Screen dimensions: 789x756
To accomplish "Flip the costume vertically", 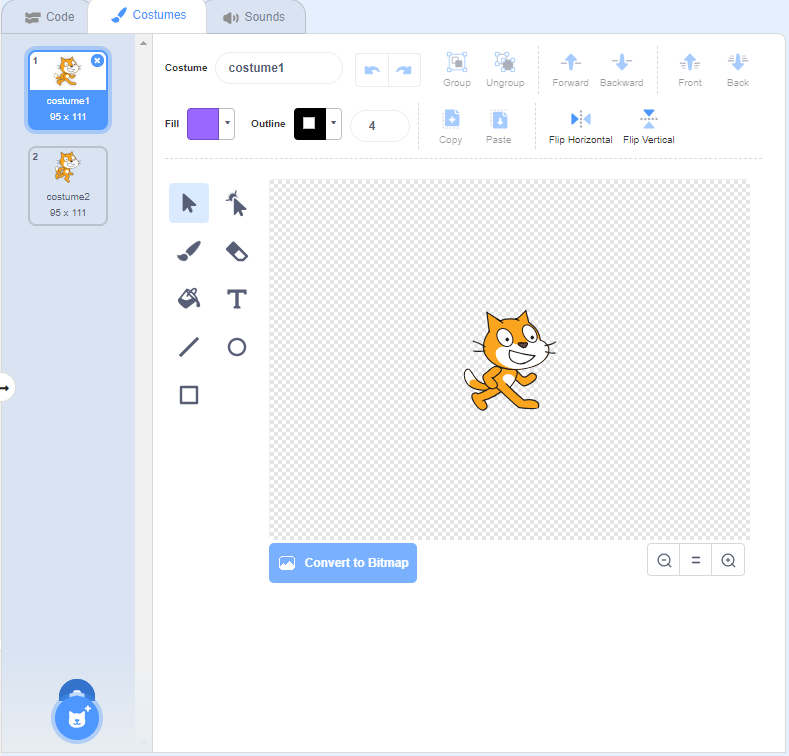I will [649, 127].
